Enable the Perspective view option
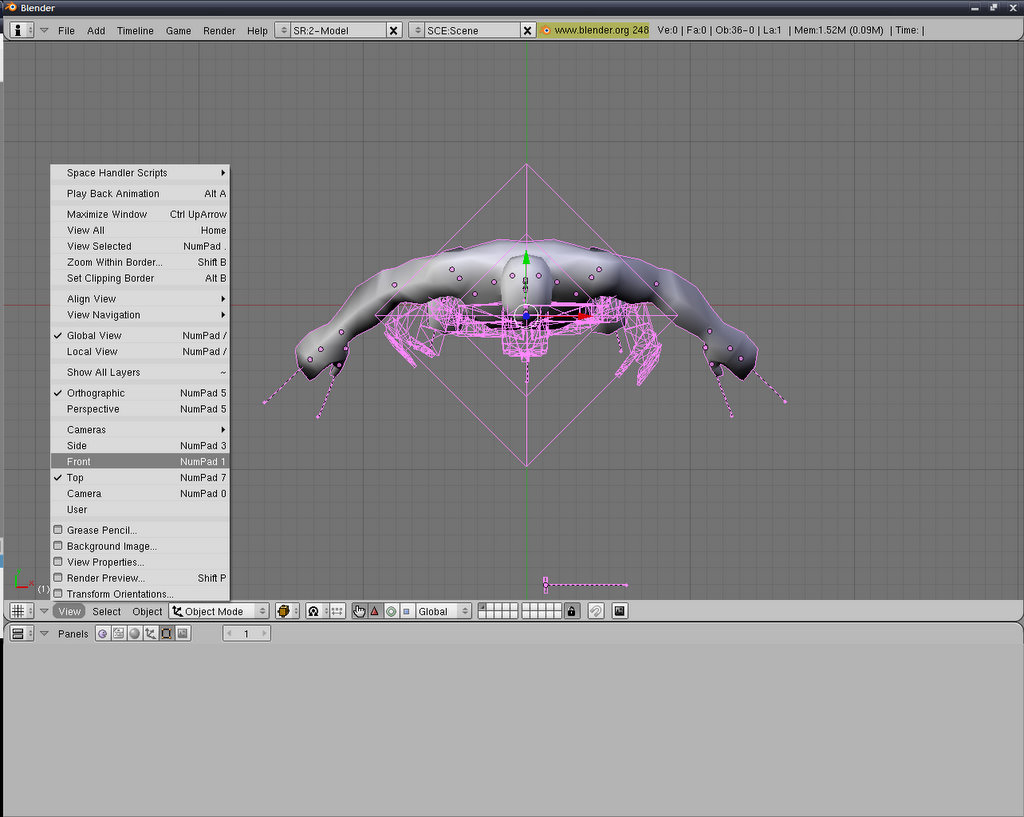 [93, 409]
